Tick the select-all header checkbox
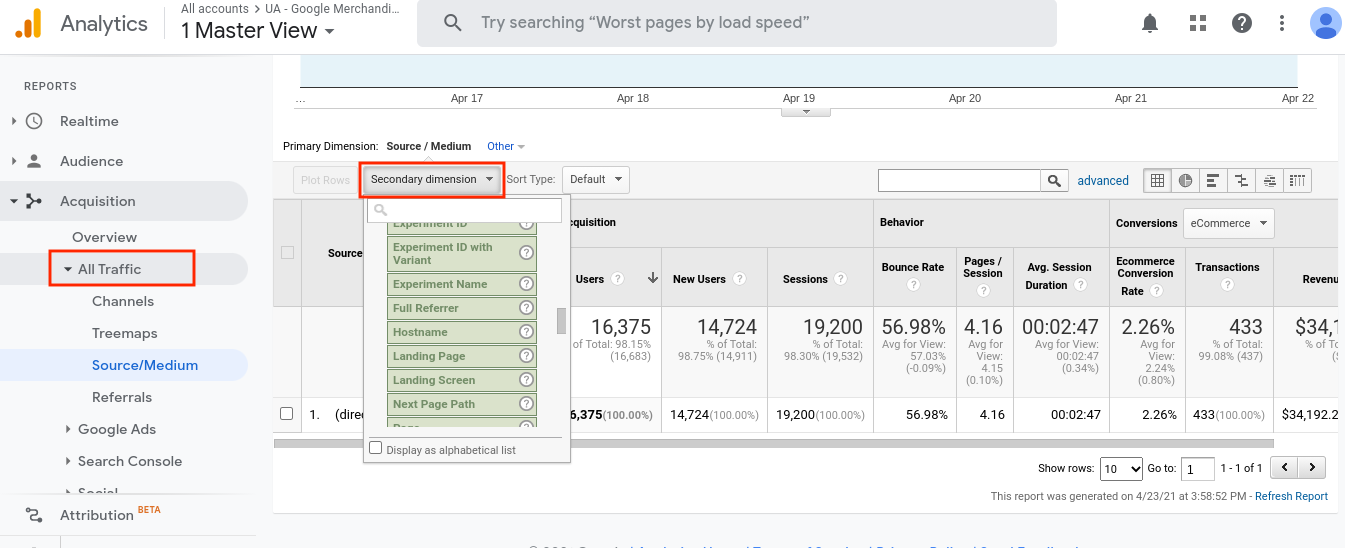Viewport: 1345px width, 548px height. pos(287,253)
